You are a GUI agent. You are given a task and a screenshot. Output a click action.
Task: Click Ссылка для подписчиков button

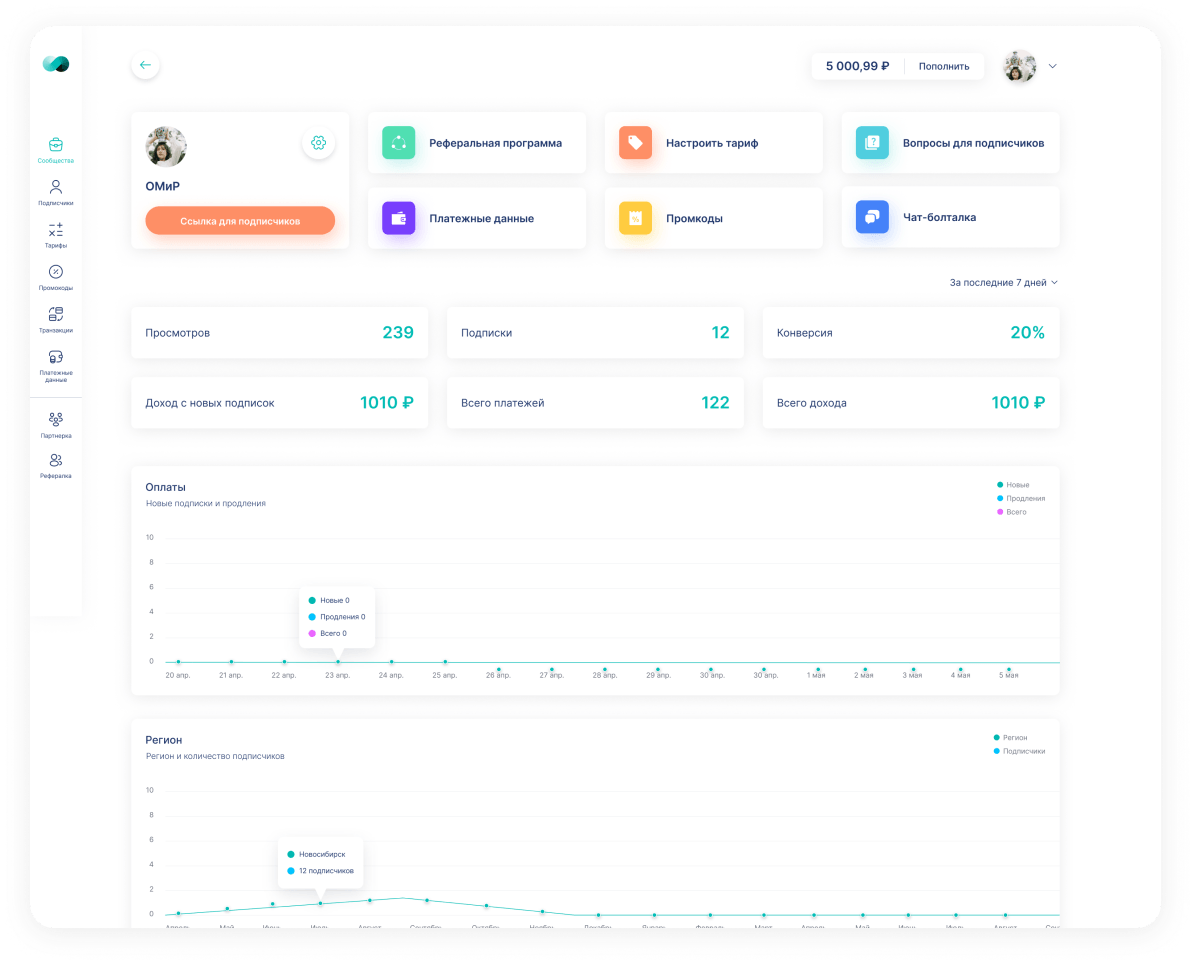coord(240,221)
